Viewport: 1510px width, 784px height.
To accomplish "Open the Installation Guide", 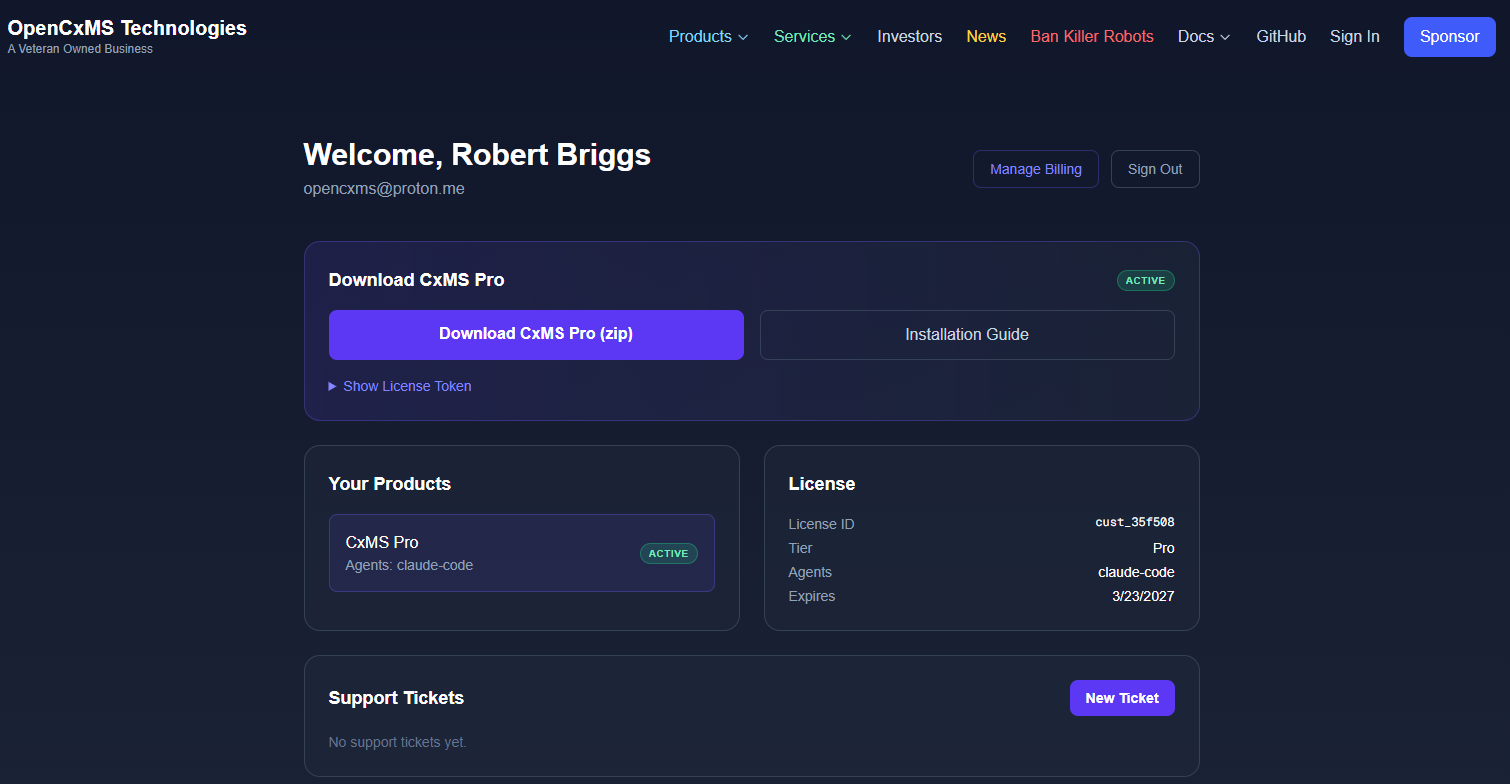I will tap(966, 334).
